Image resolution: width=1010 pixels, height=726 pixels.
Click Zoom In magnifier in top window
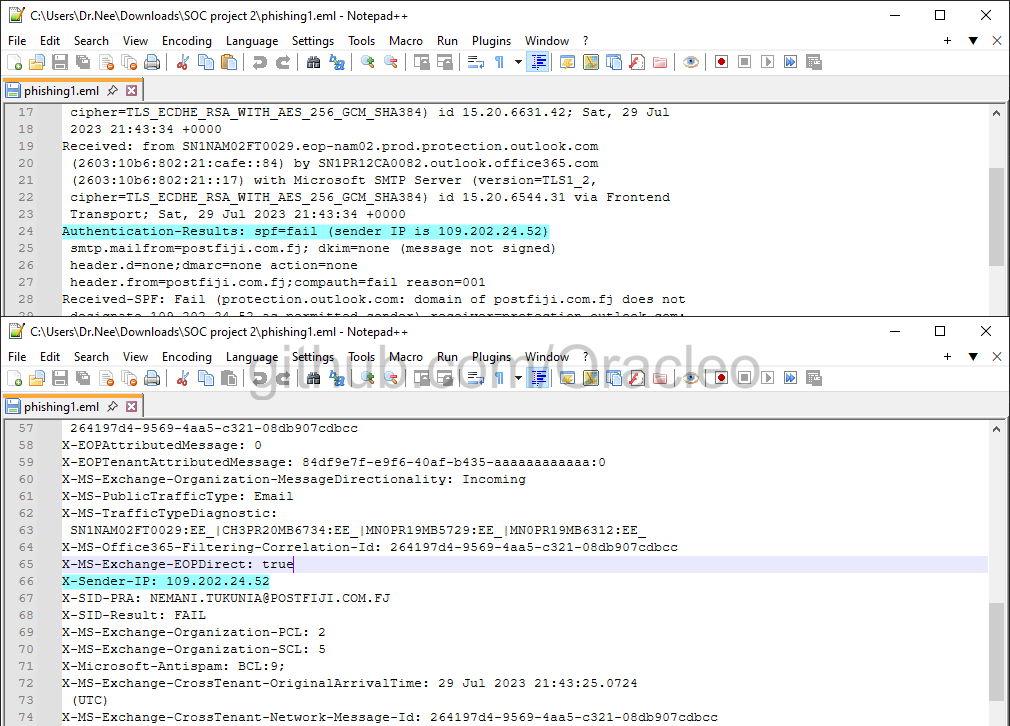click(368, 62)
